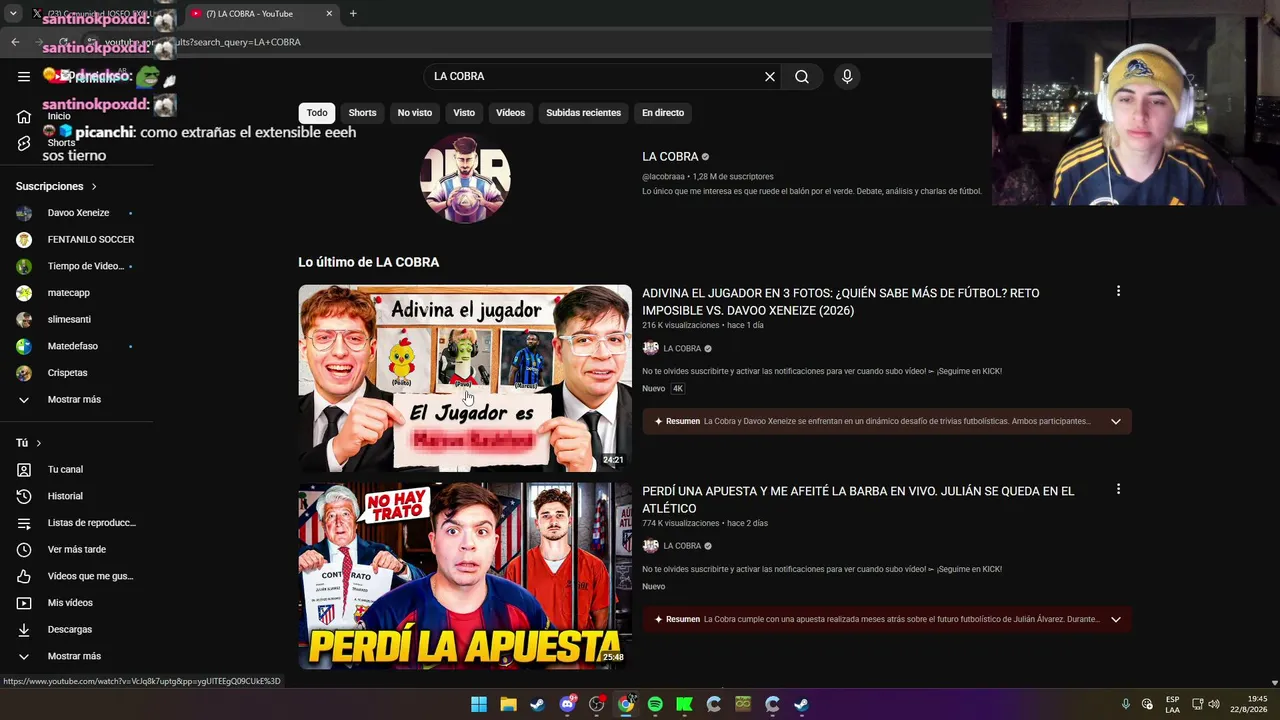This screenshot has width=1280, height=720.
Task: Click the microphone icon in system tray
Action: [1125, 704]
